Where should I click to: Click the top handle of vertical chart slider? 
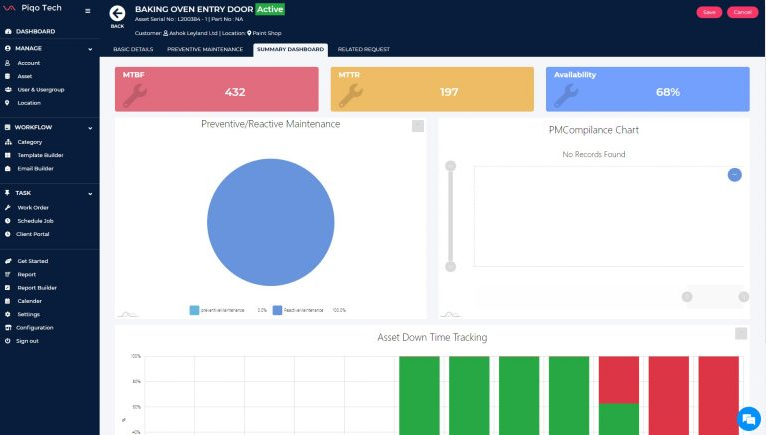tap(450, 166)
